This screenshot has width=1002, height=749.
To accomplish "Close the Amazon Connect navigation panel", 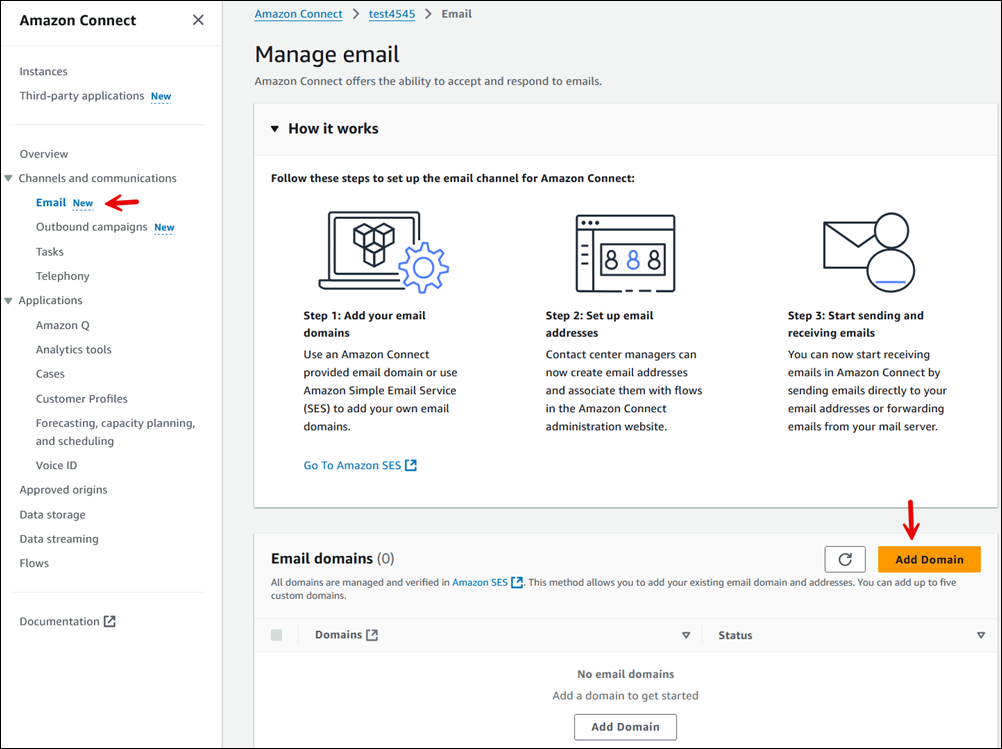I will coord(198,19).
